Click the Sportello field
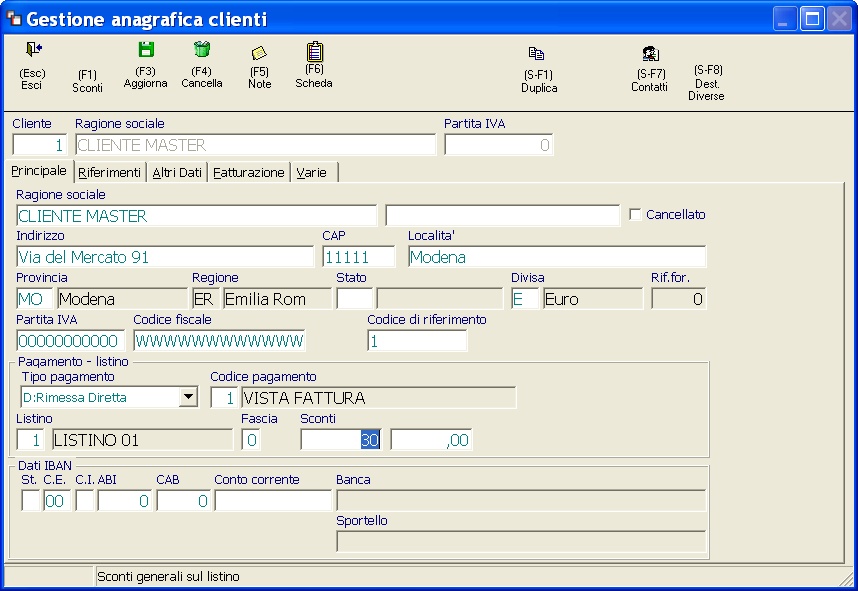Screen dimensions: 858x591 click(x=521, y=542)
